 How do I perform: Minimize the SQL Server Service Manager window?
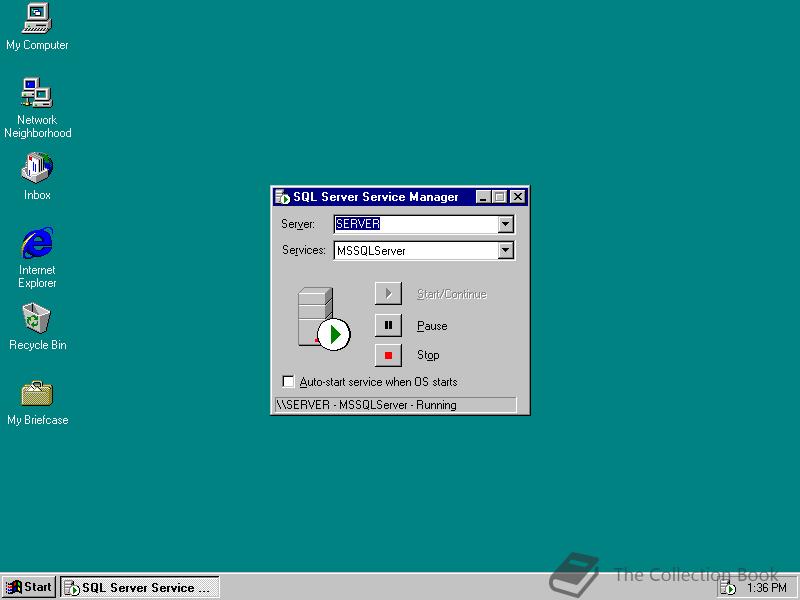pos(483,197)
